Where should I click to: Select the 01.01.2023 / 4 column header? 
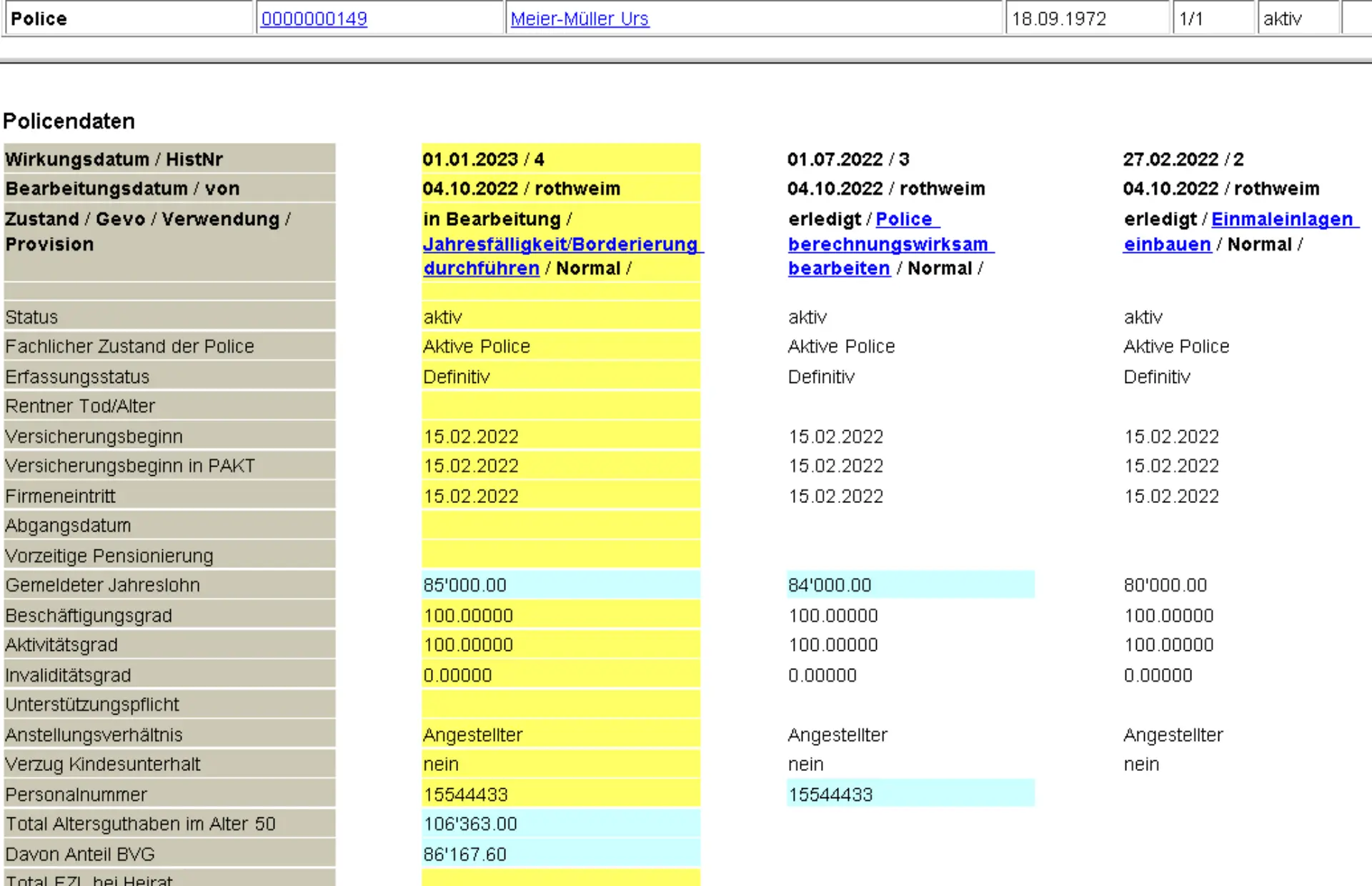[x=483, y=159]
